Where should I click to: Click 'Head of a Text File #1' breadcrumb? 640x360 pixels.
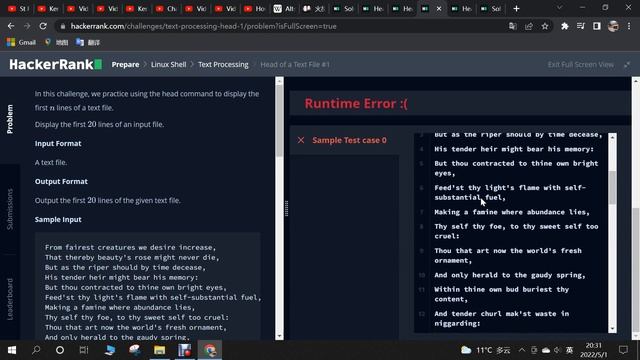[x=295, y=64]
